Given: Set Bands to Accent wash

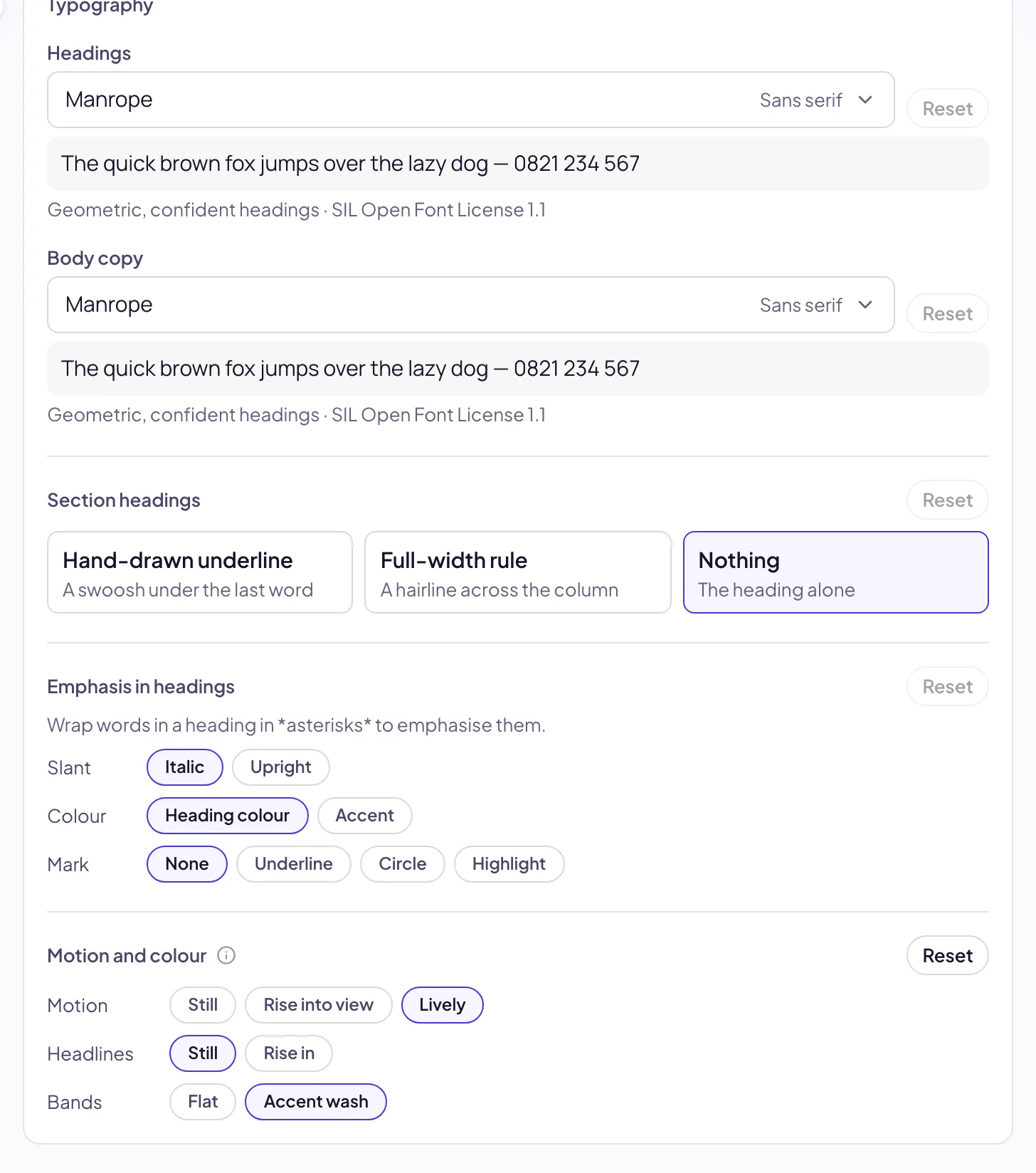Looking at the screenshot, I should coord(316,1102).
